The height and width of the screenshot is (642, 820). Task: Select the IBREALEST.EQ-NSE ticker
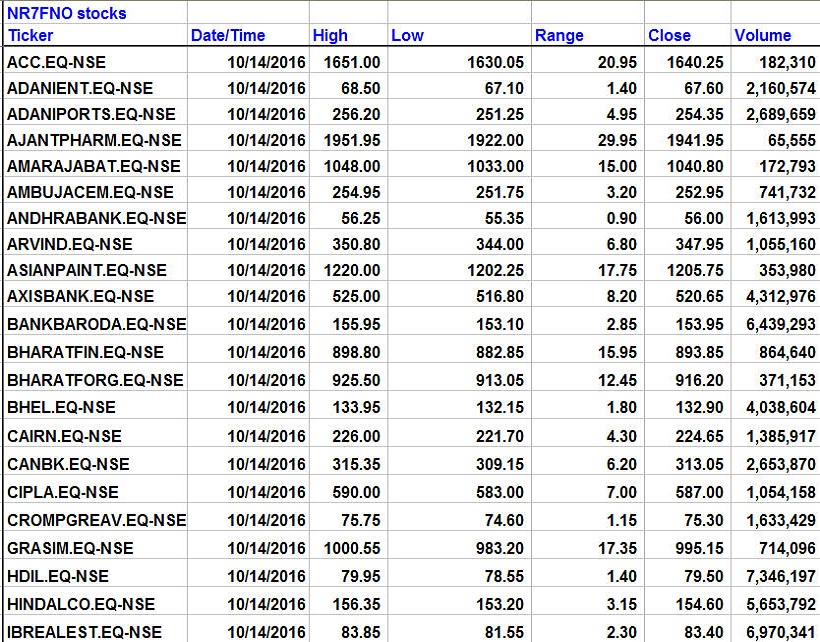click(84, 632)
